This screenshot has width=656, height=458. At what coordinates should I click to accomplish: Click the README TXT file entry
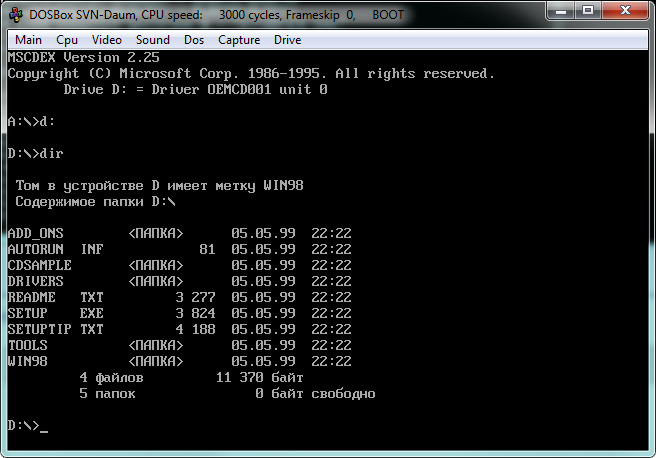(179, 297)
